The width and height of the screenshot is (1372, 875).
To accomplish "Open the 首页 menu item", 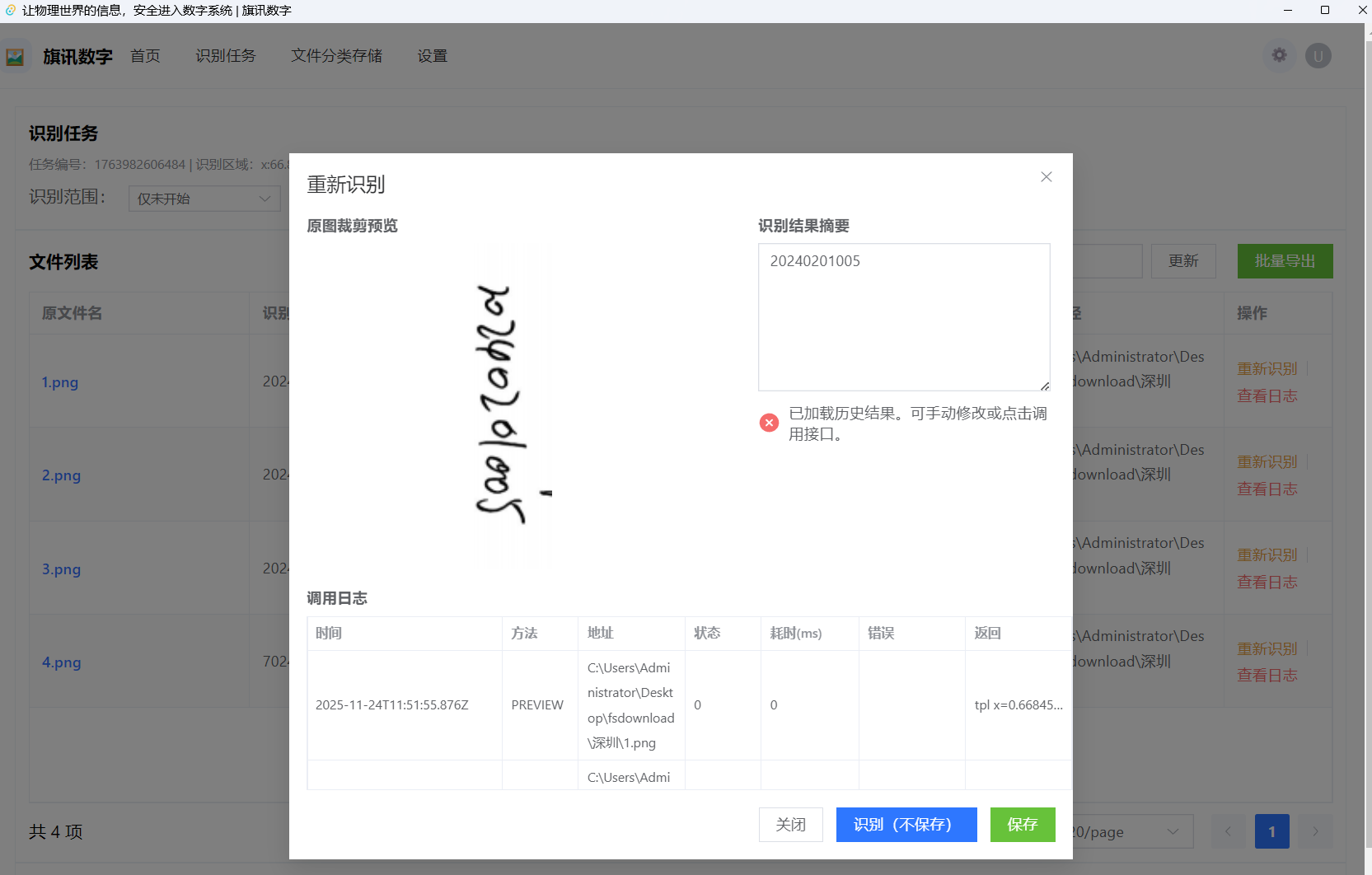I will [145, 56].
